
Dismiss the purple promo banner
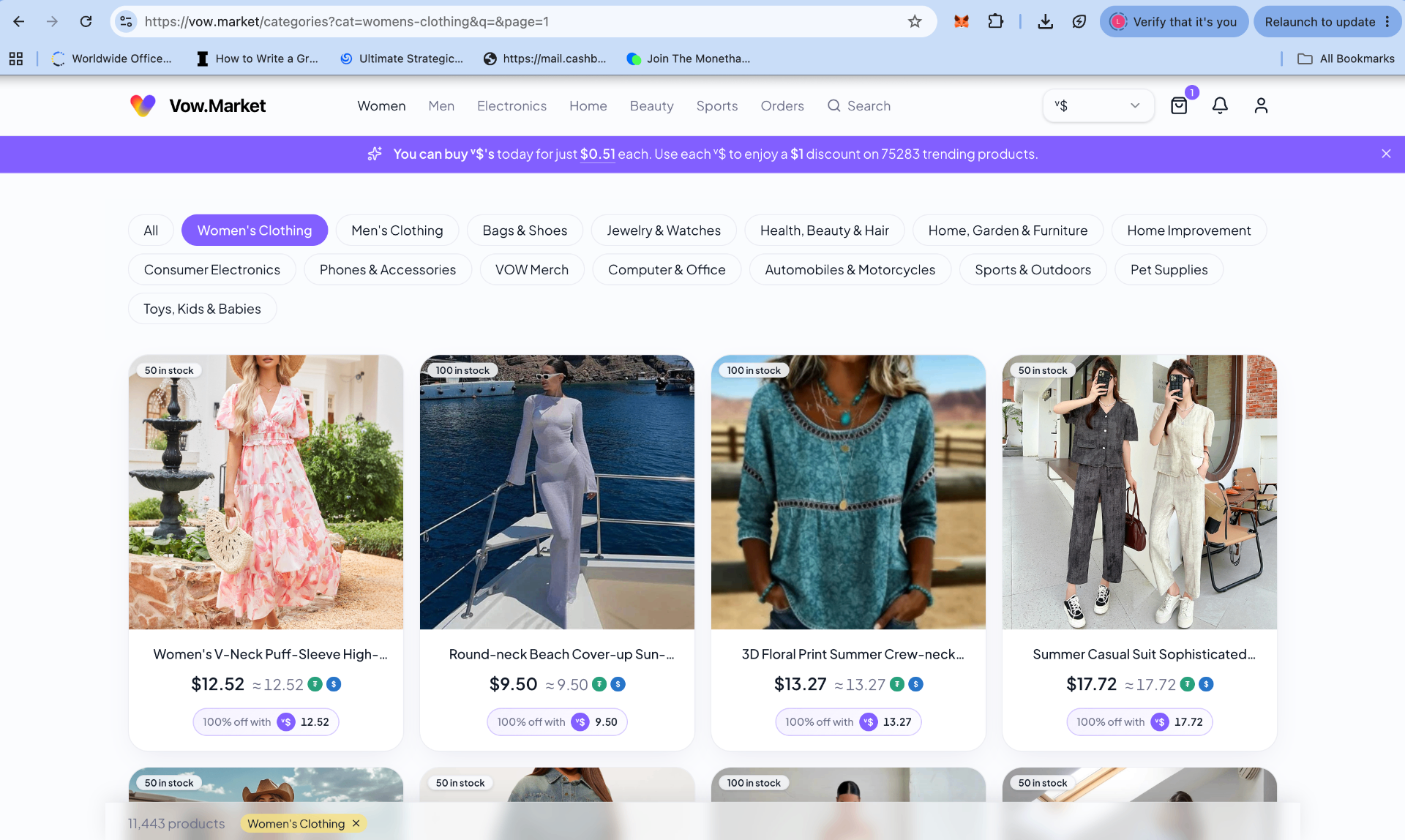click(1386, 154)
